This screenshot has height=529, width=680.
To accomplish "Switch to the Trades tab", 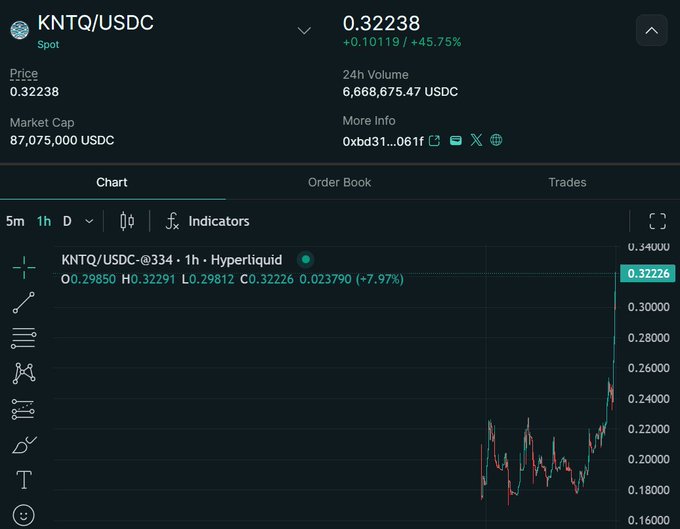I will click(x=567, y=183).
